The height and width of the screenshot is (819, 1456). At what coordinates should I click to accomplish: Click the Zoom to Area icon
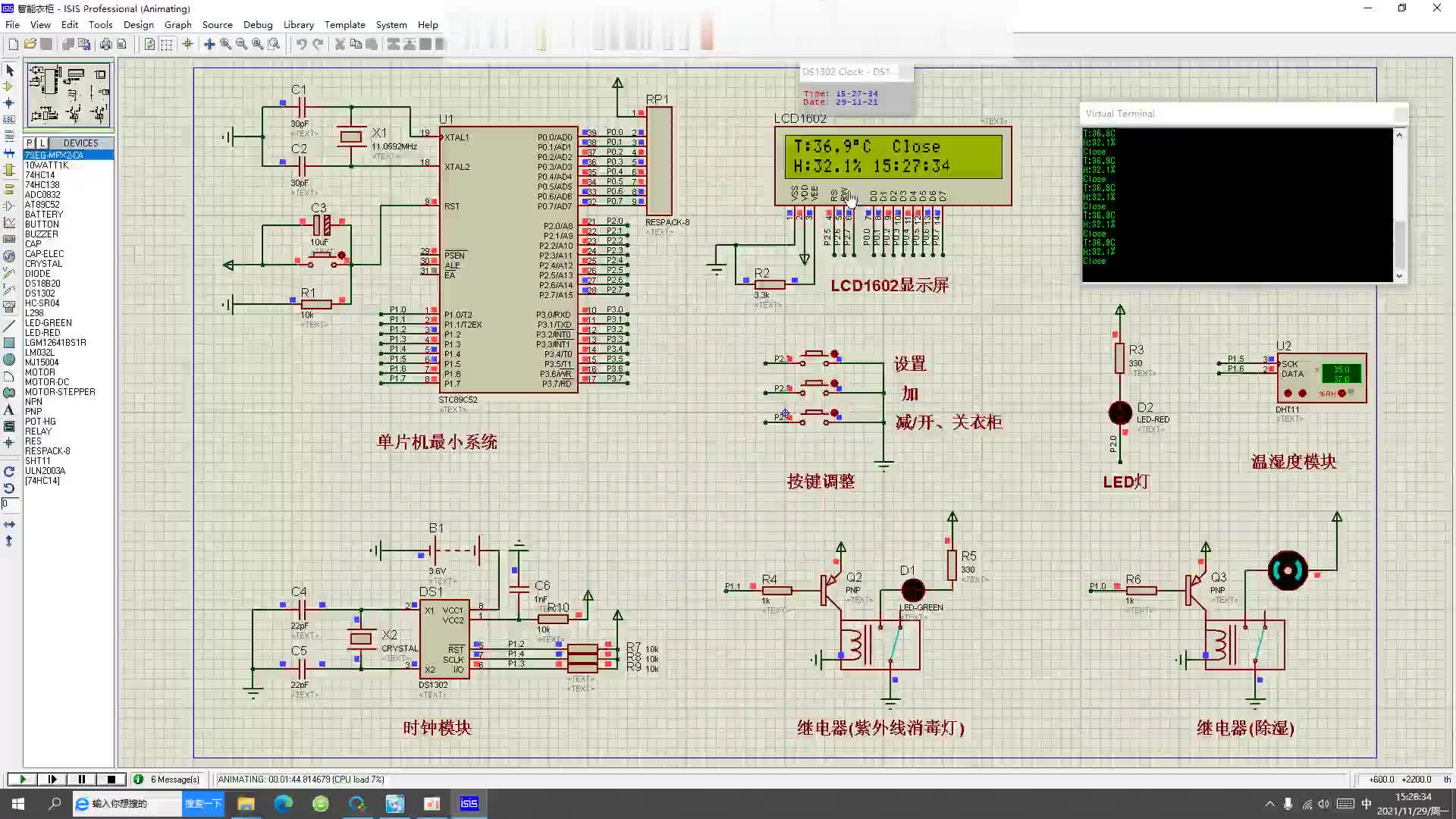click(274, 44)
